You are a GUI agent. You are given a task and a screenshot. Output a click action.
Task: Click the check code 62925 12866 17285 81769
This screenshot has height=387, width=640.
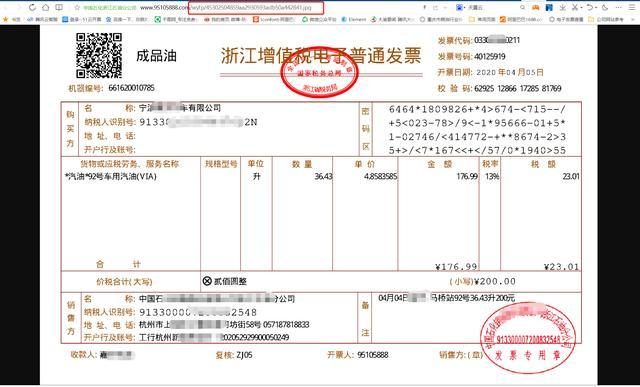click(518, 88)
